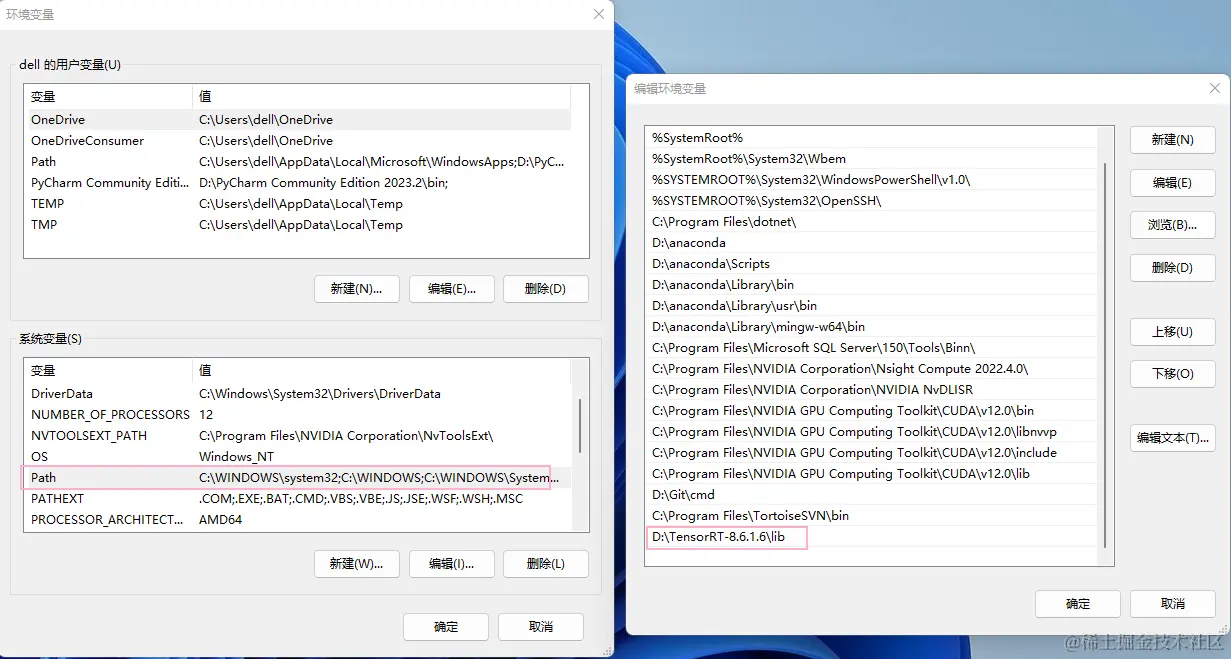Select the system Path variable row
Screen dimensions: 1231x659
tap(297, 477)
